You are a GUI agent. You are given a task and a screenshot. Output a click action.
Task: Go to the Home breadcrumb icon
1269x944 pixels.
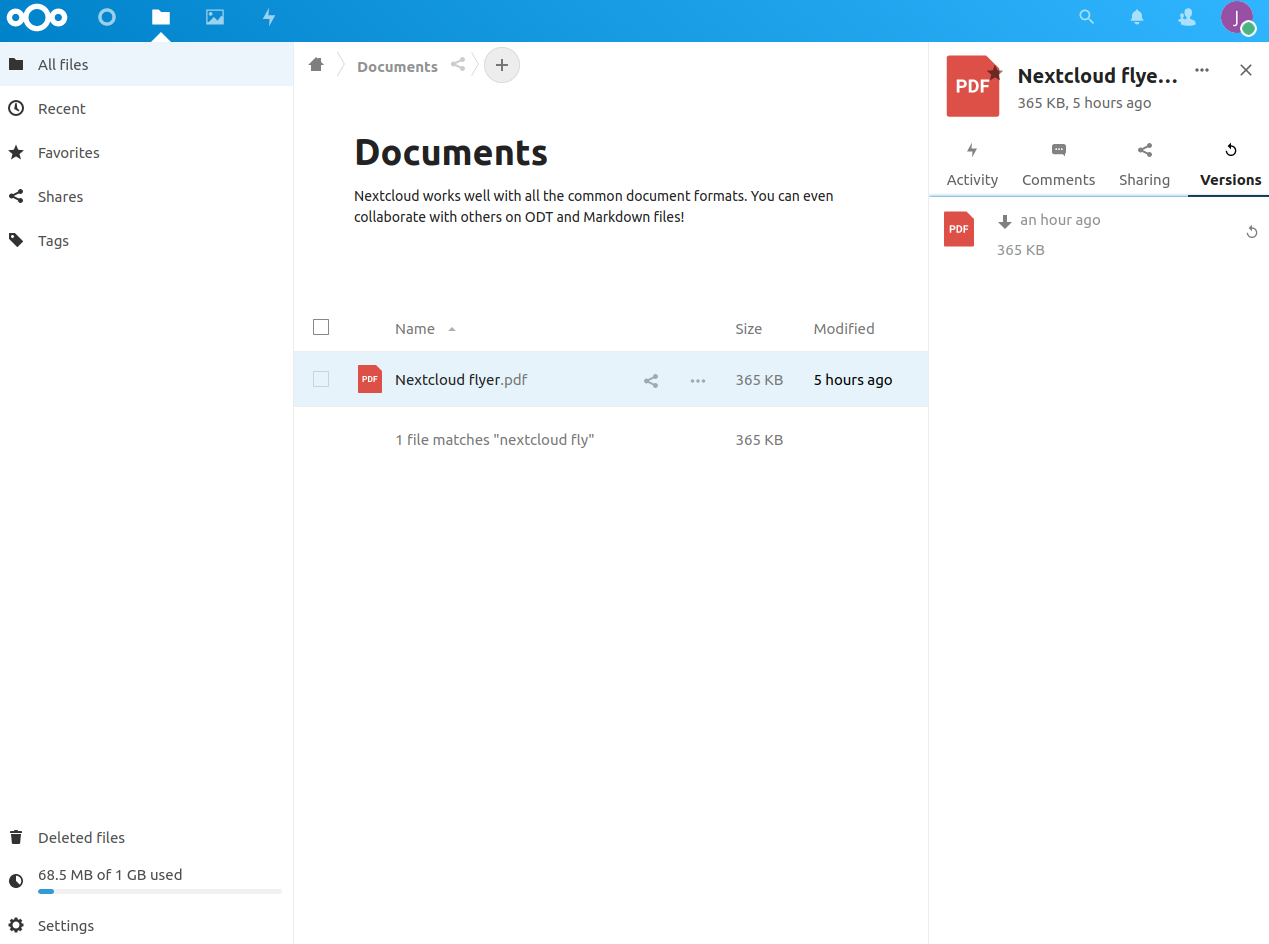[x=316, y=65]
